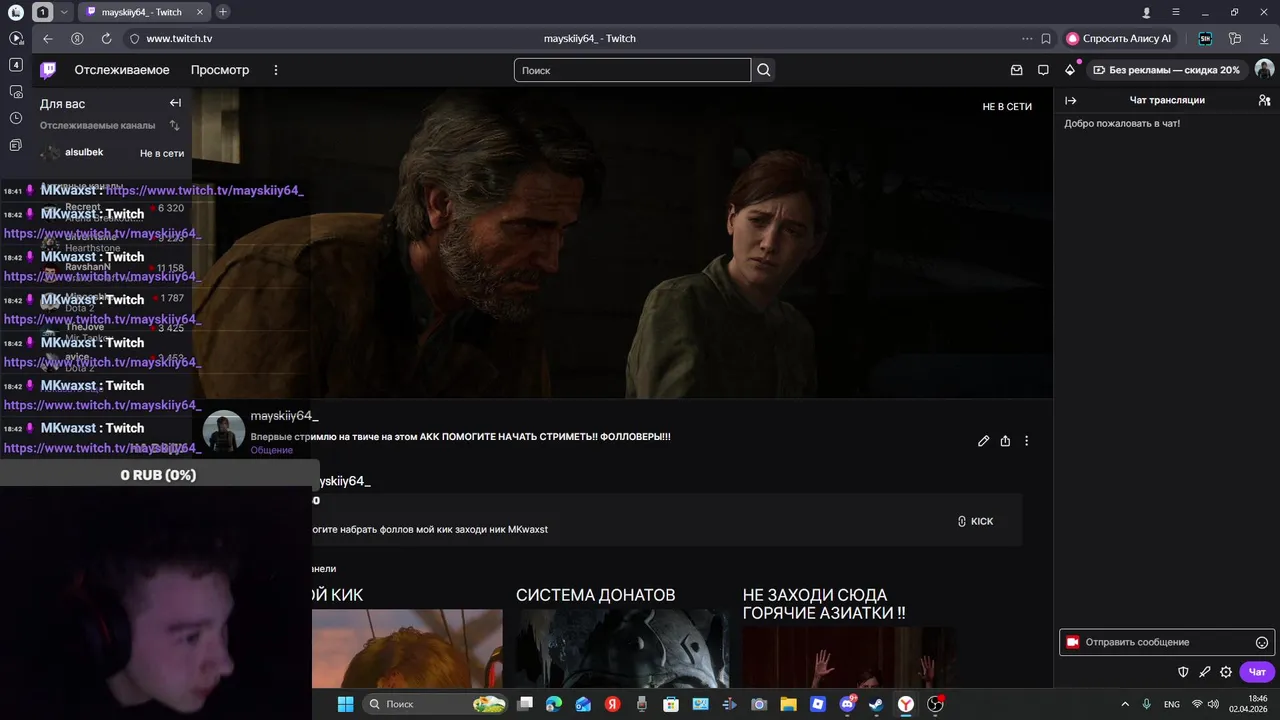Viewport: 1280px width, 720px height.
Task: Open the НЕ ЗАХОДИ СЮДА panel image
Action: [x=849, y=657]
